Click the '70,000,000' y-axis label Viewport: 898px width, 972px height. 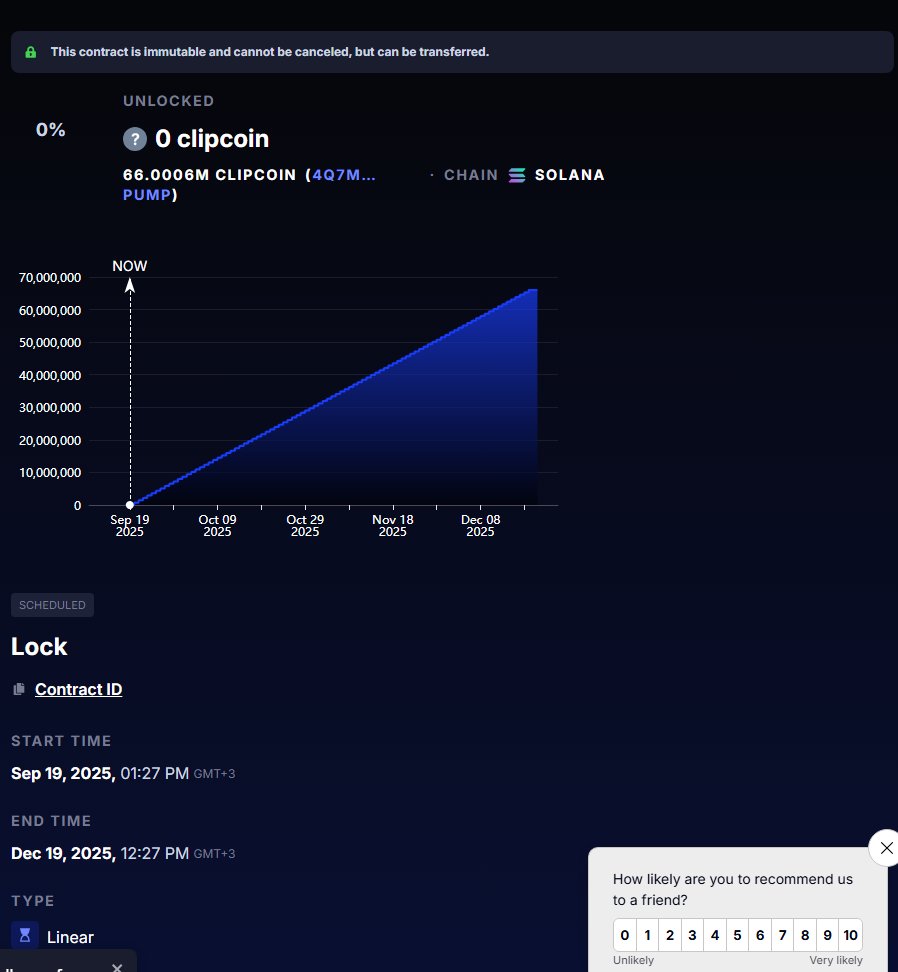(x=50, y=278)
